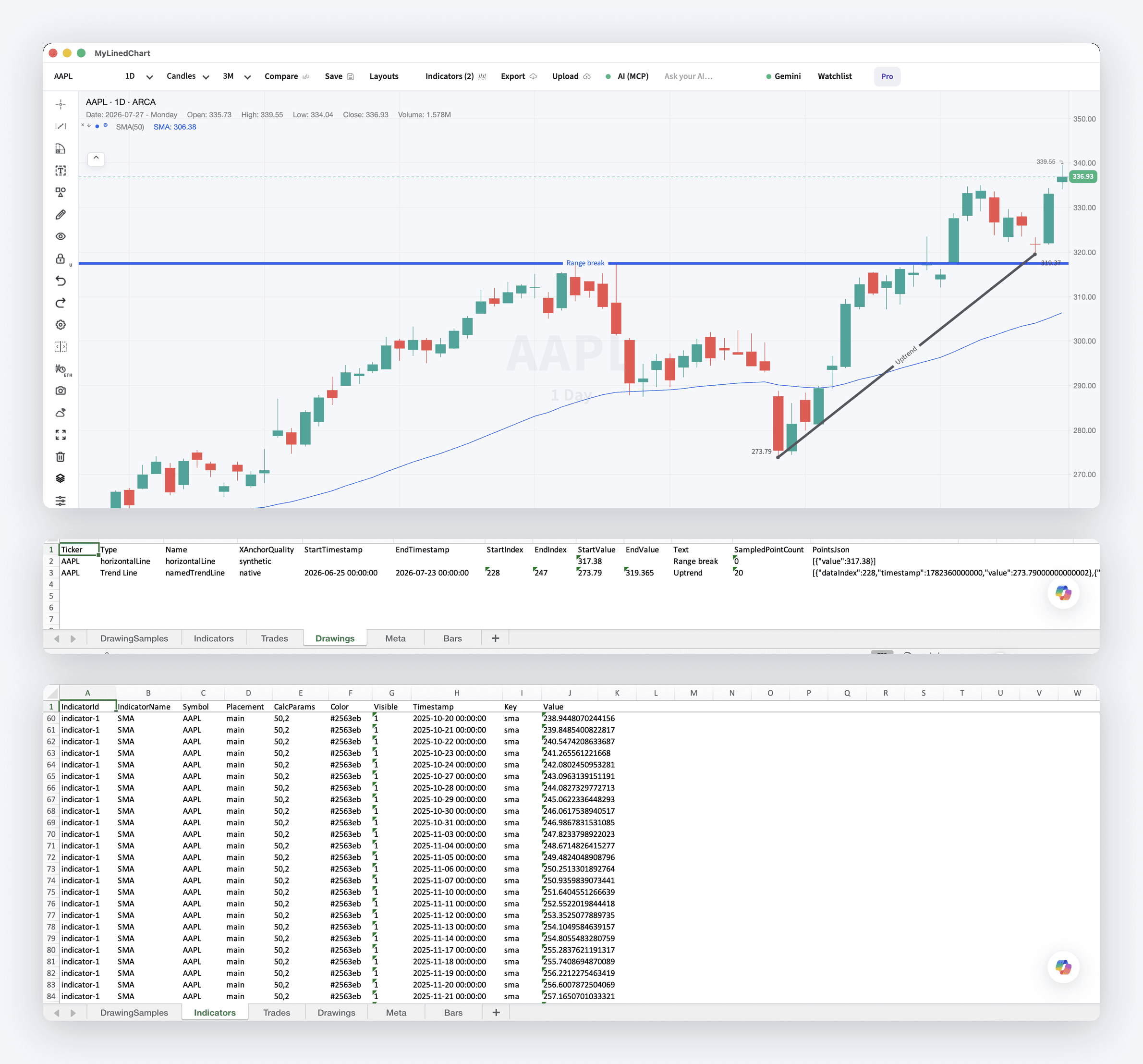This screenshot has height=1064, width=1143.
Task: Select the pencil brush tool
Action: [x=61, y=215]
